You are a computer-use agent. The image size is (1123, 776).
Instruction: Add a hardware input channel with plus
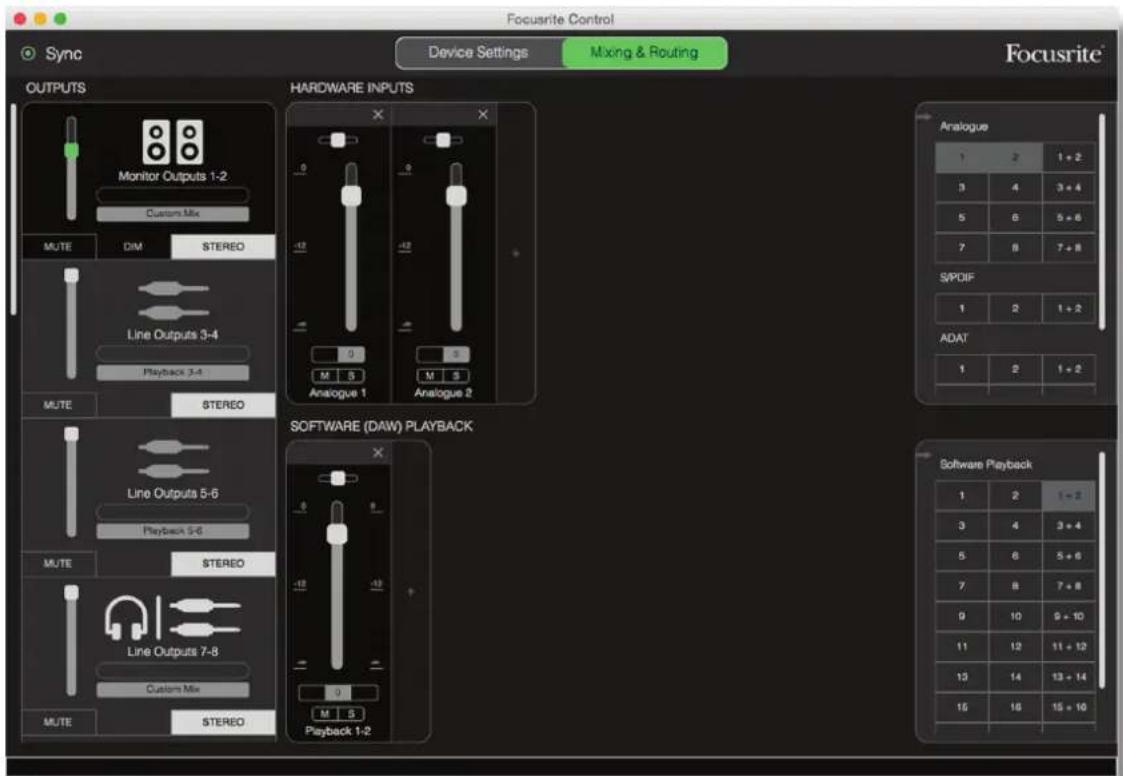(515, 253)
